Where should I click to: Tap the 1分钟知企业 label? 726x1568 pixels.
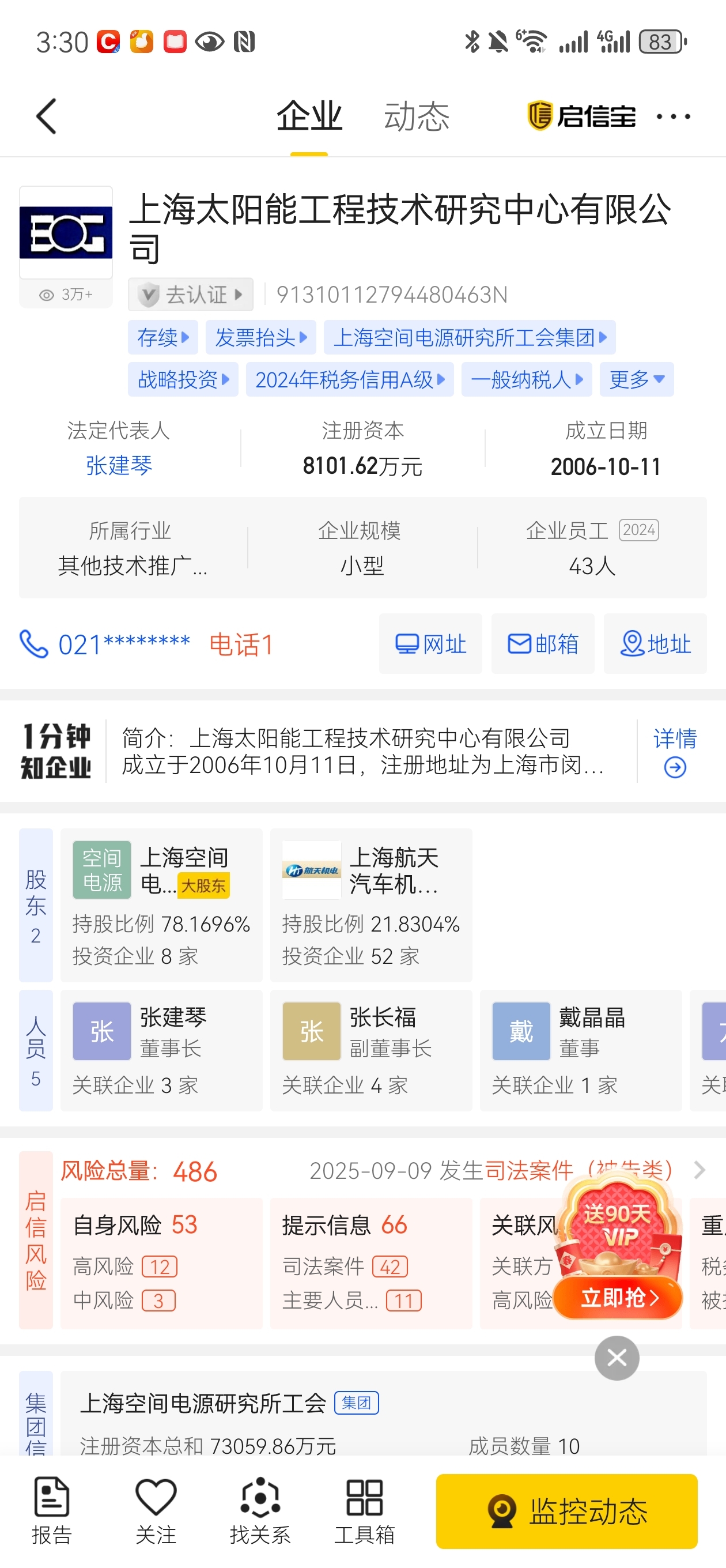pyautogui.click(x=56, y=751)
